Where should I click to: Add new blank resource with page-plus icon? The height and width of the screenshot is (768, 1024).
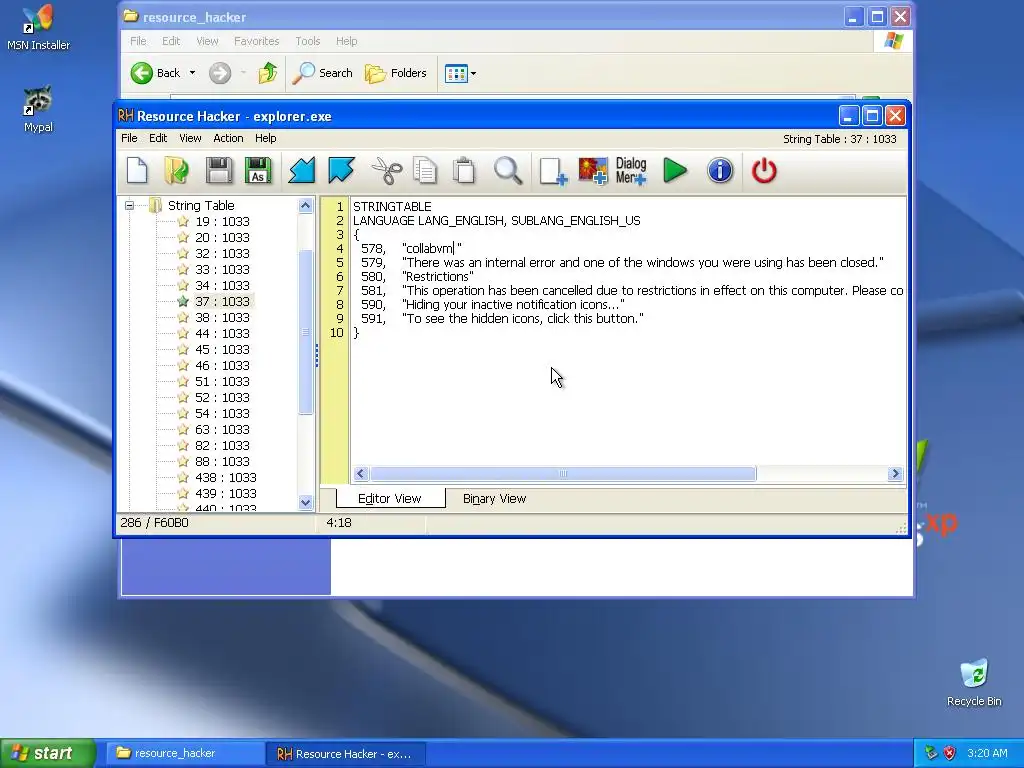coord(553,171)
